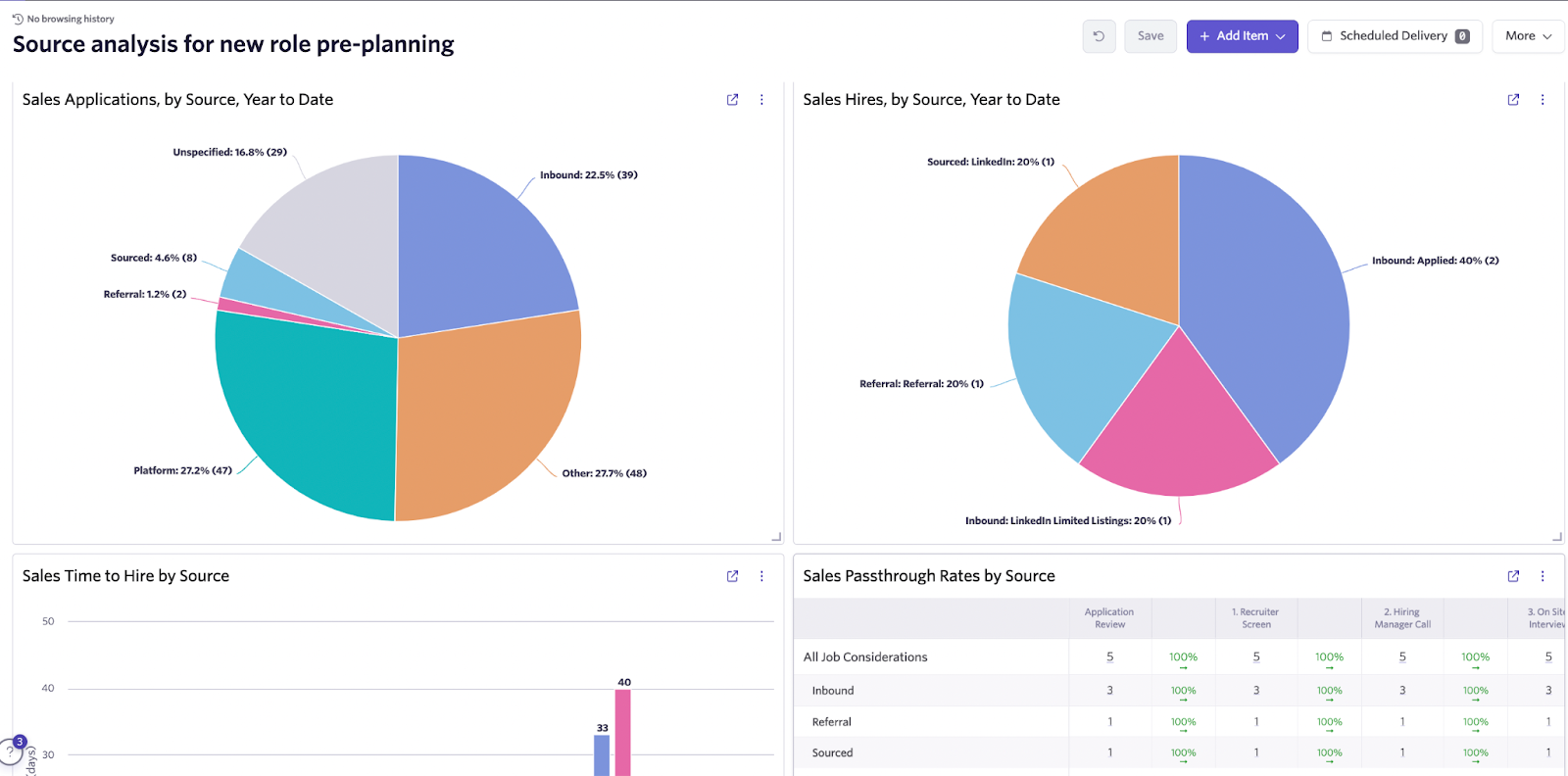Open Sales Applications chart options menu
Viewport: 1568px width, 776px height.
pos(761,100)
